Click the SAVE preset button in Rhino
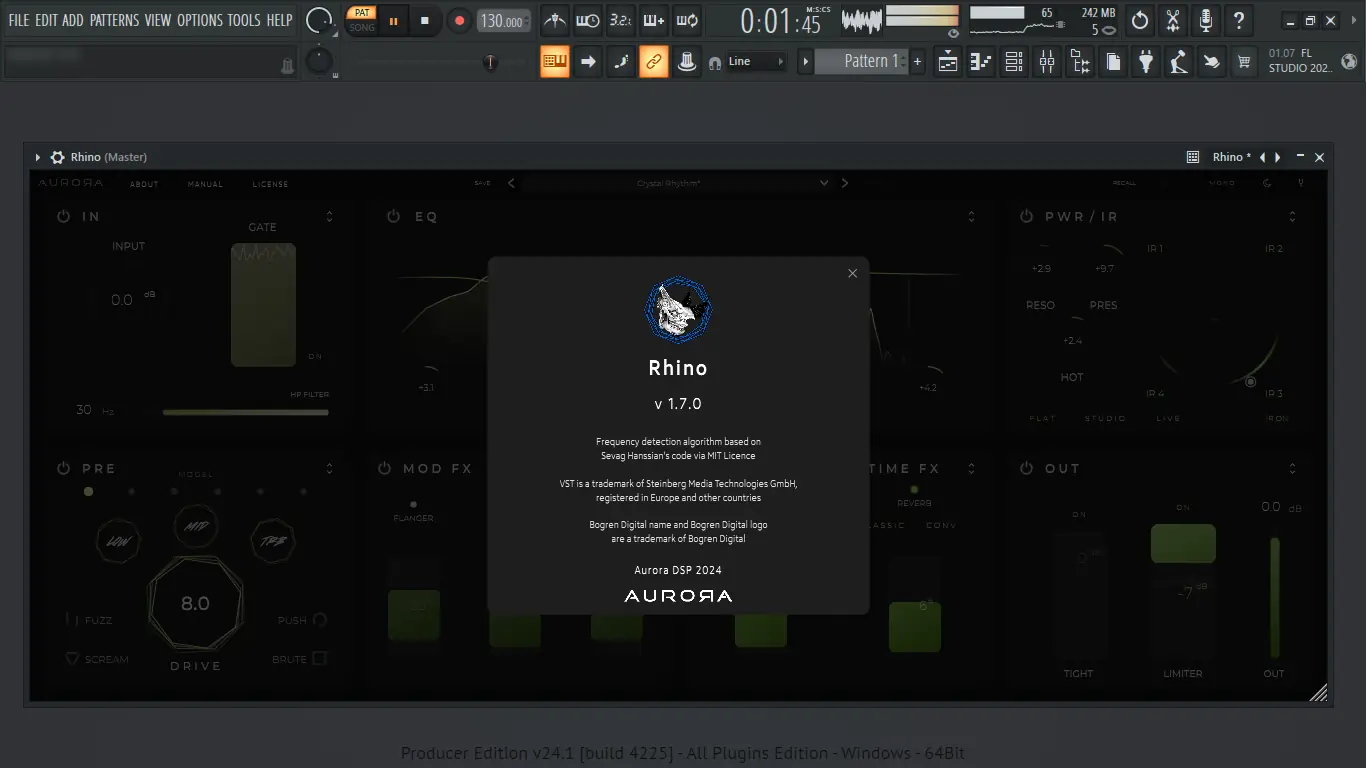 (x=483, y=183)
